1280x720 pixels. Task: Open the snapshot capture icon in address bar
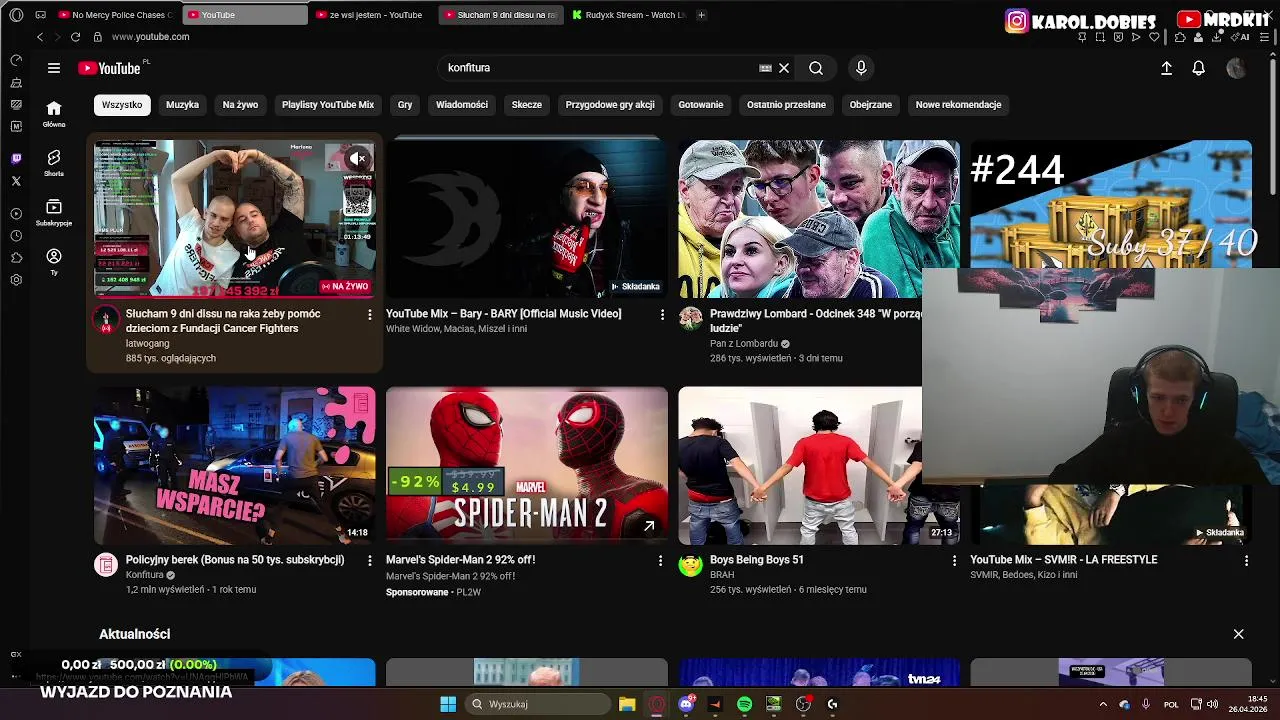1100,37
